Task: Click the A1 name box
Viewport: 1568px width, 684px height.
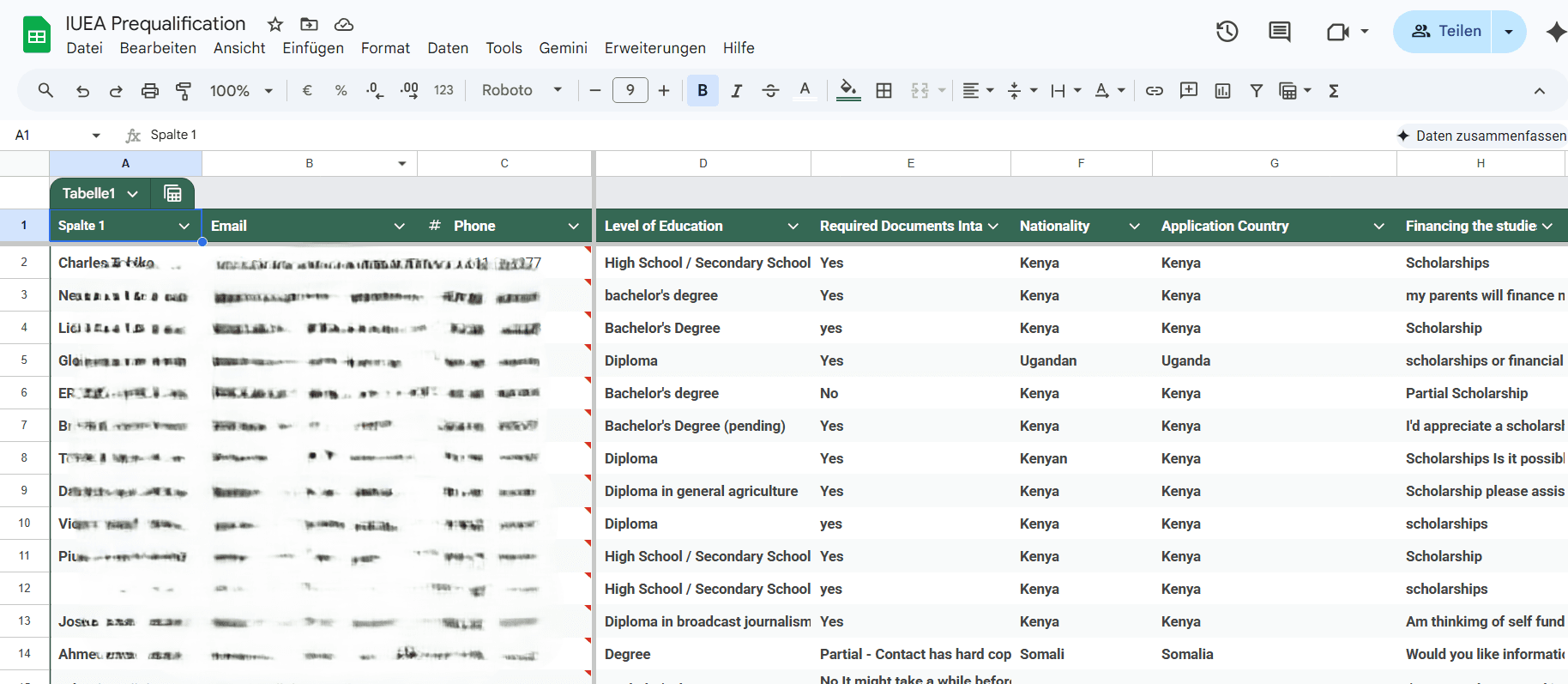Action: [56, 135]
